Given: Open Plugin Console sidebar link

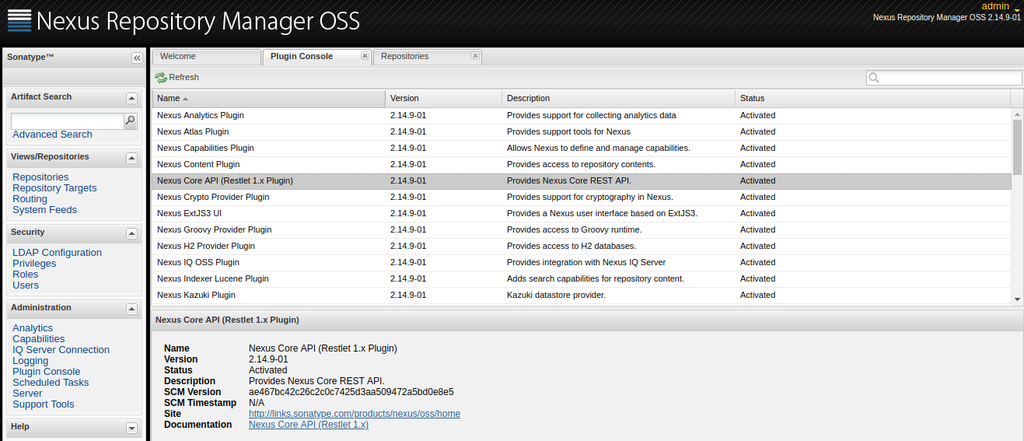Looking at the screenshot, I should (46, 371).
